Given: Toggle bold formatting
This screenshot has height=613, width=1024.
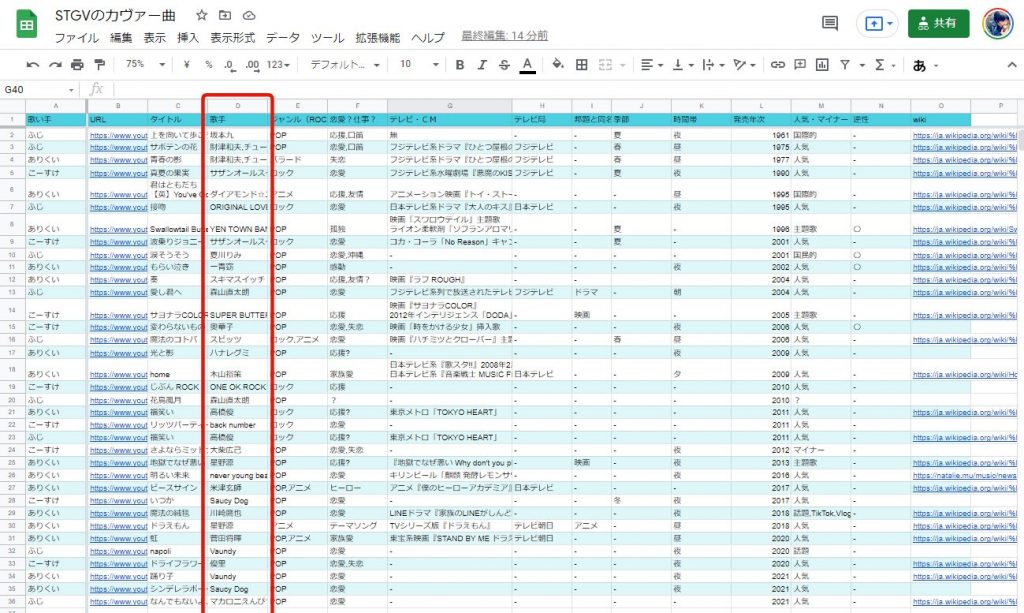Looking at the screenshot, I should coord(459,64).
